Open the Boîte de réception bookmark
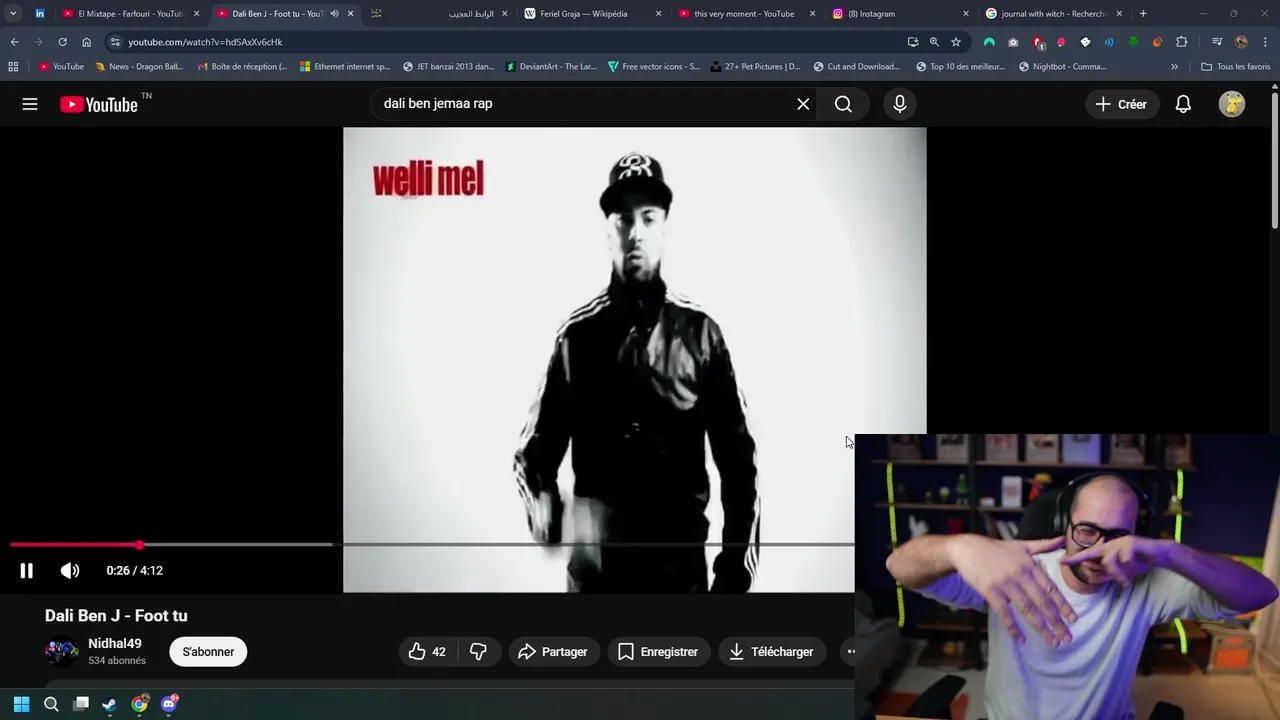The height and width of the screenshot is (720, 1280). point(243,67)
